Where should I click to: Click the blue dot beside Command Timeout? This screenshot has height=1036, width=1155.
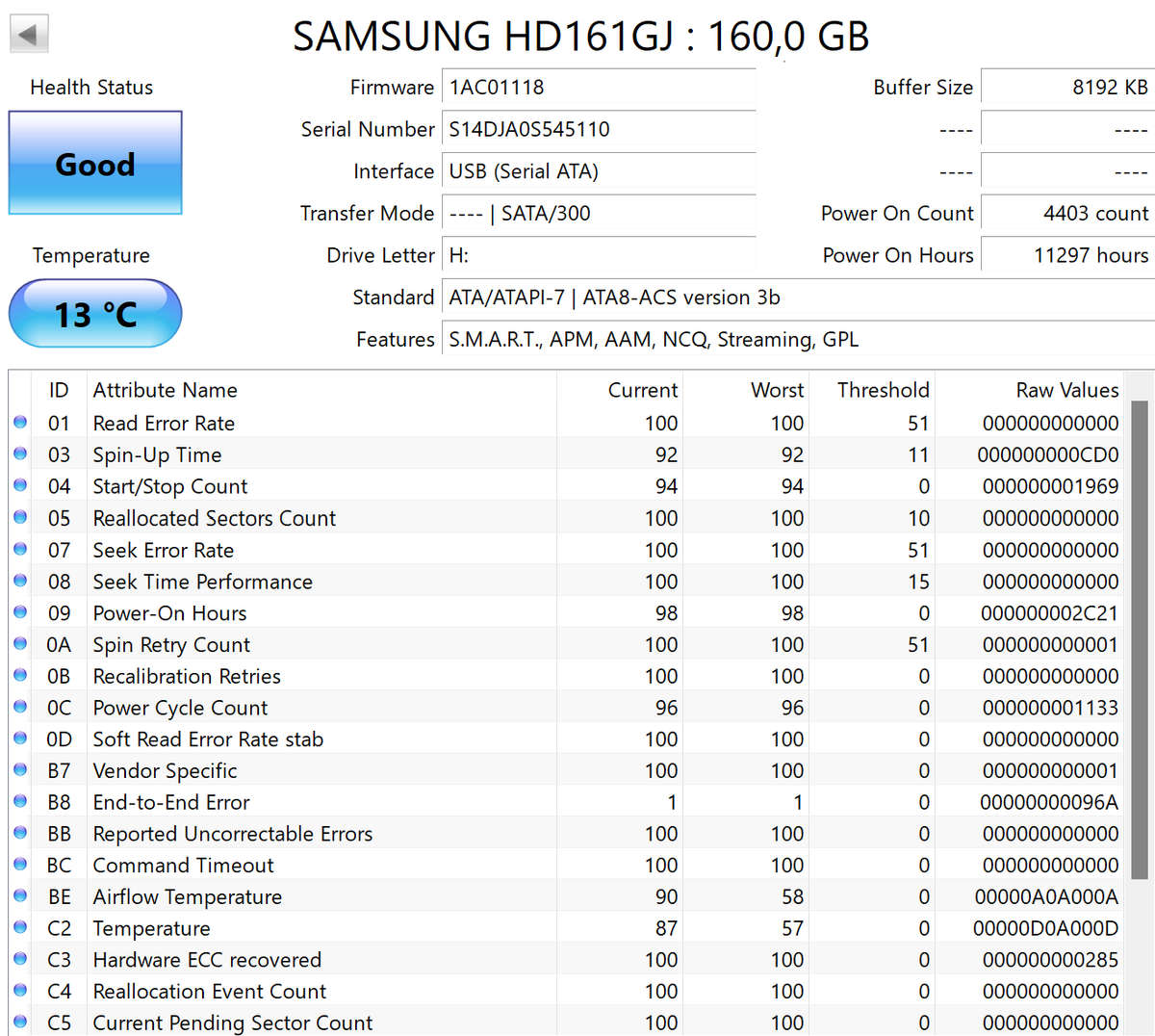[x=20, y=866]
